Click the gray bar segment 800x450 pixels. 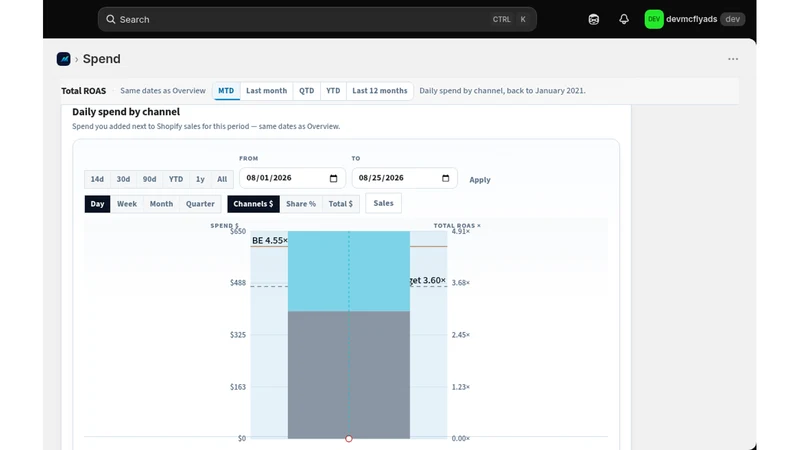coord(348,374)
